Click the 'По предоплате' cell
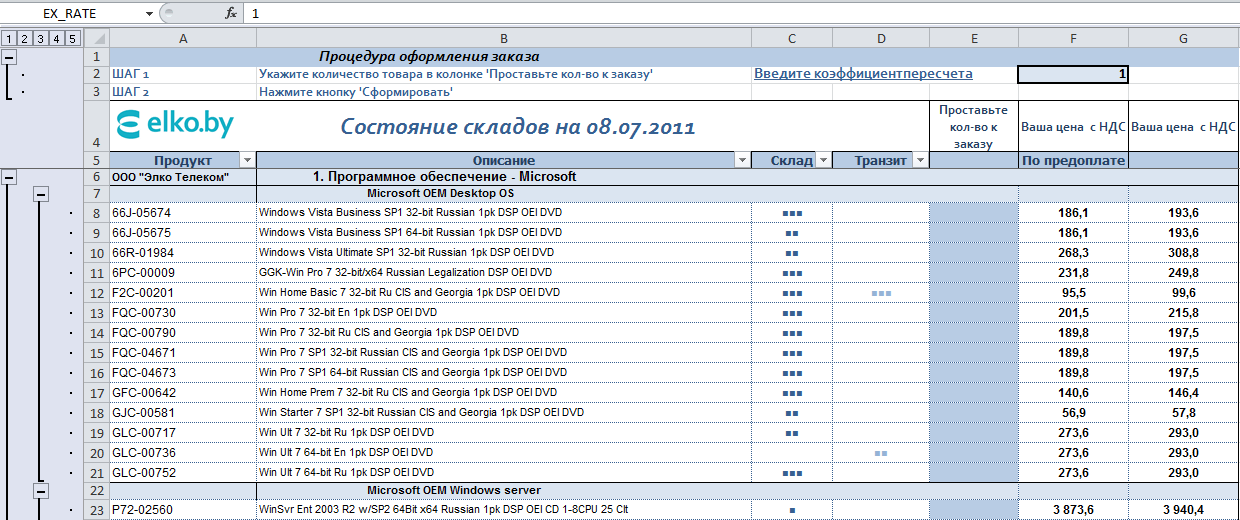Screen dimensions: 1240x520 1073,161
